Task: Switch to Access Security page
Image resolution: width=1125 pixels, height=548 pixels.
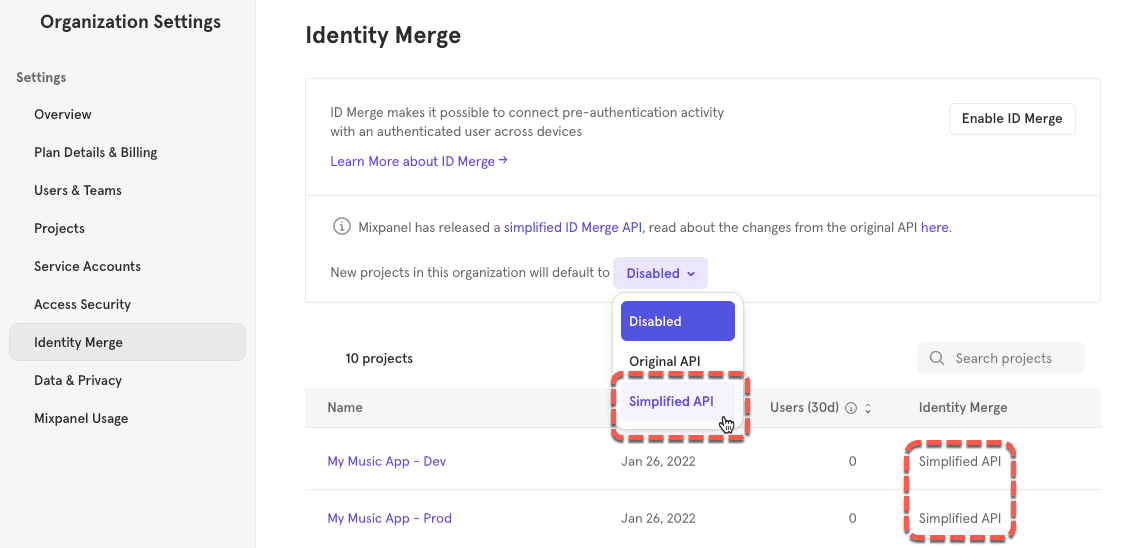Action: [x=82, y=304]
